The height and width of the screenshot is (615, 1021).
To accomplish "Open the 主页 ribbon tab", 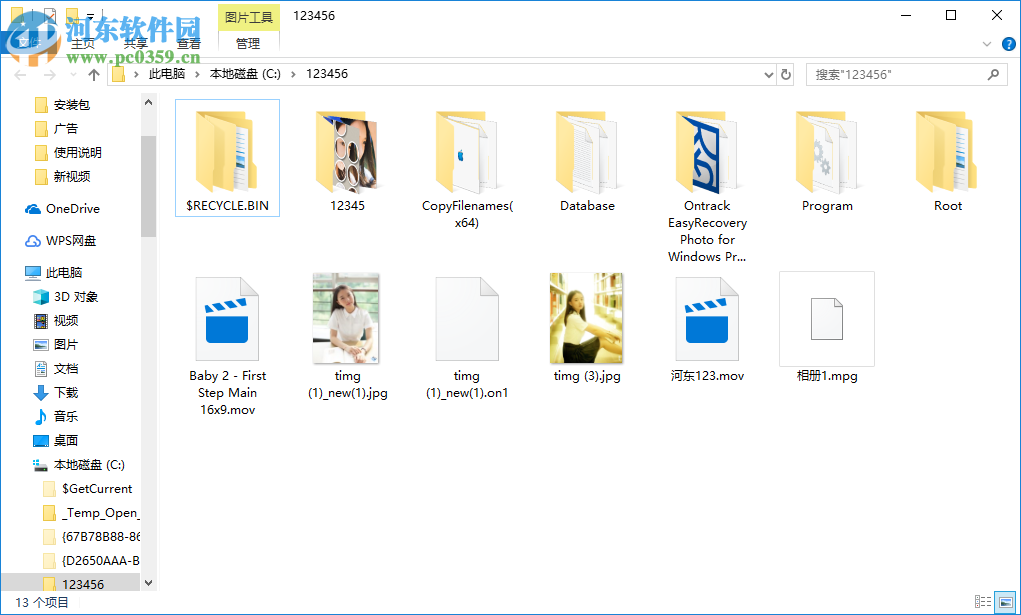I will [x=83, y=44].
